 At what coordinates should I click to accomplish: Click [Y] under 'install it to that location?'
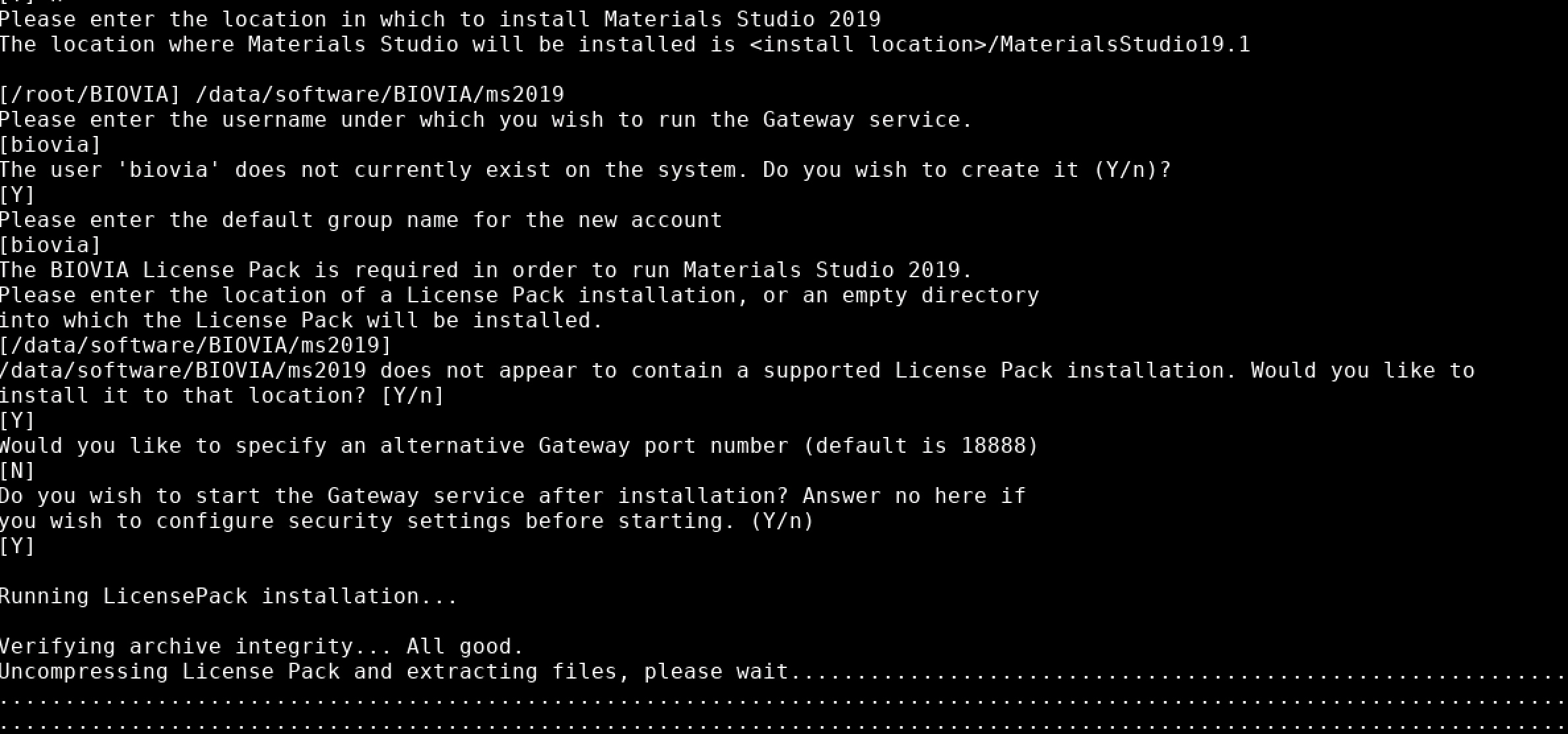(x=18, y=420)
